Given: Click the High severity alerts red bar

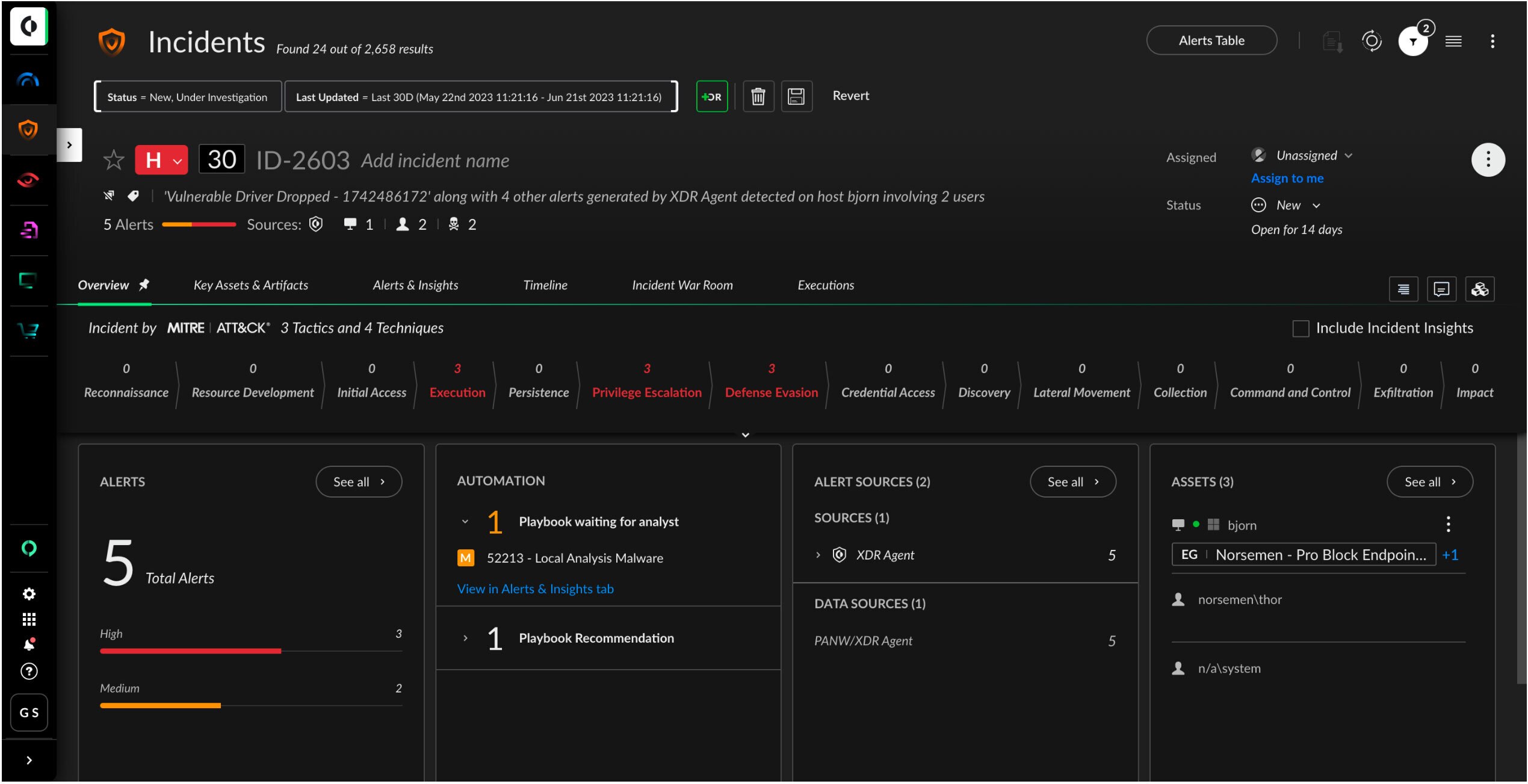Looking at the screenshot, I should [x=190, y=650].
